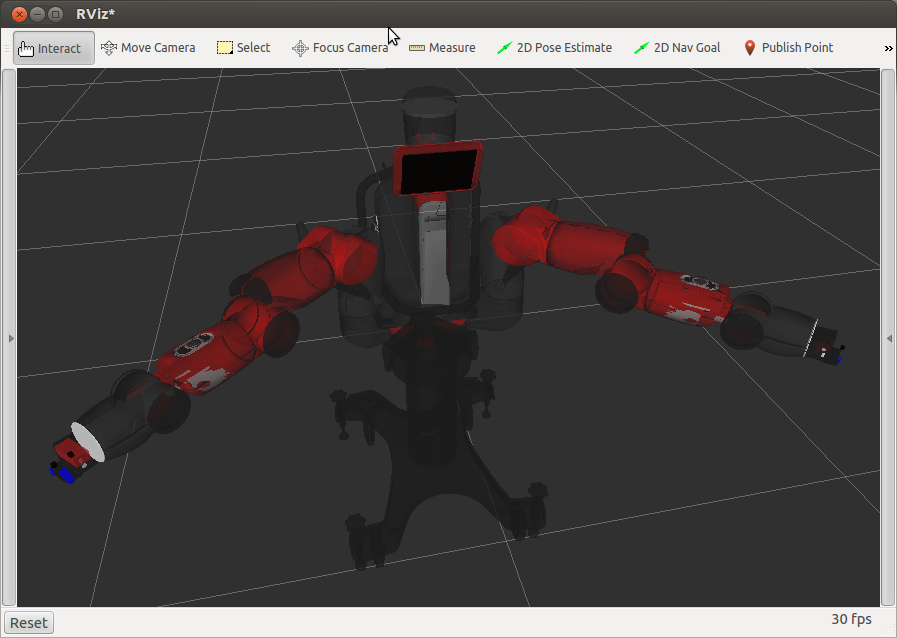Minimize the RViz window
This screenshot has width=897, height=638.
tap(37, 15)
